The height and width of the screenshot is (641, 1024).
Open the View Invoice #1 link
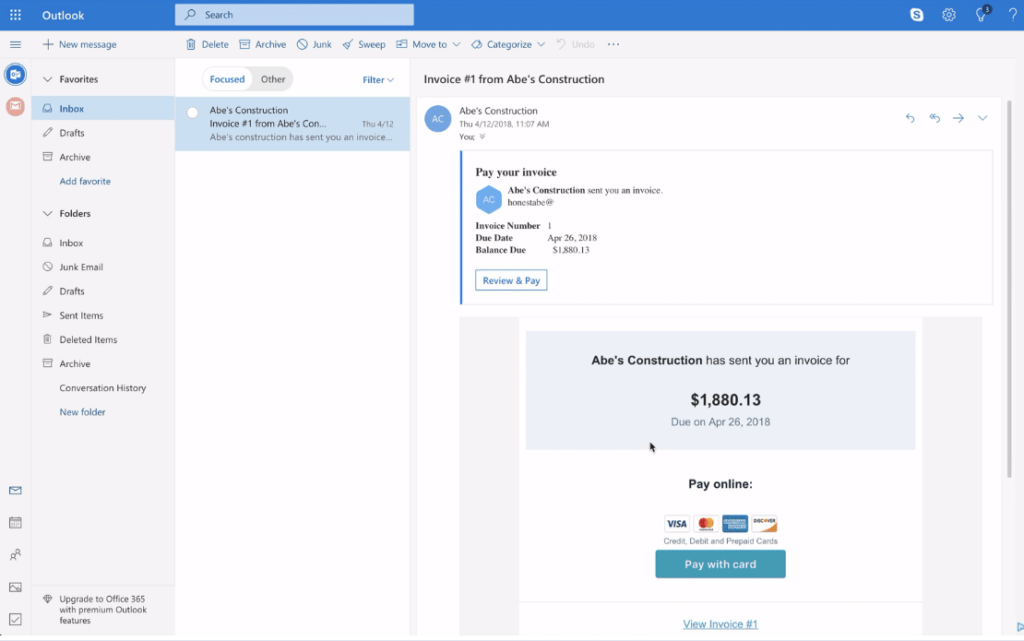point(720,624)
